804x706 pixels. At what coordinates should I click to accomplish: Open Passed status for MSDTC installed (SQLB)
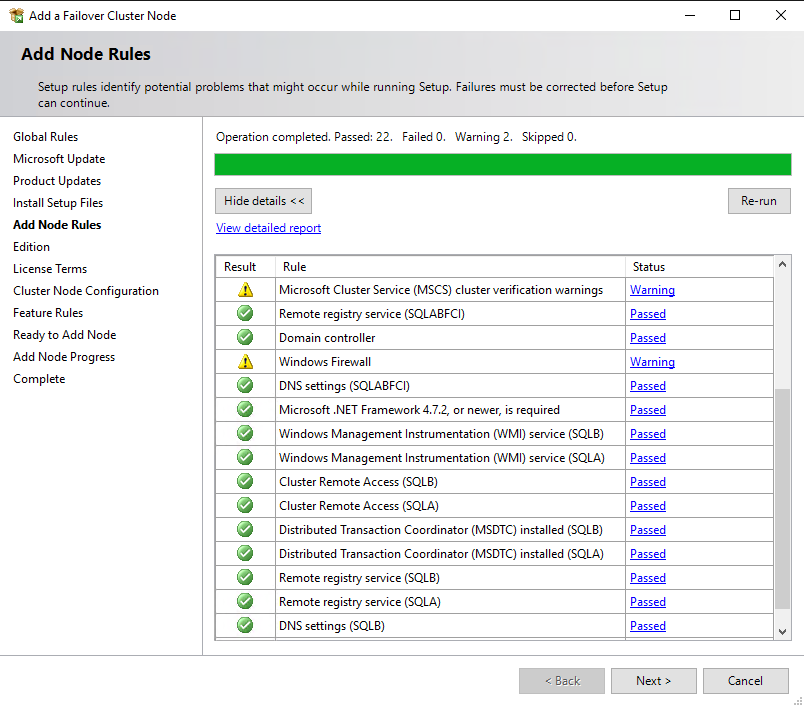coord(648,530)
